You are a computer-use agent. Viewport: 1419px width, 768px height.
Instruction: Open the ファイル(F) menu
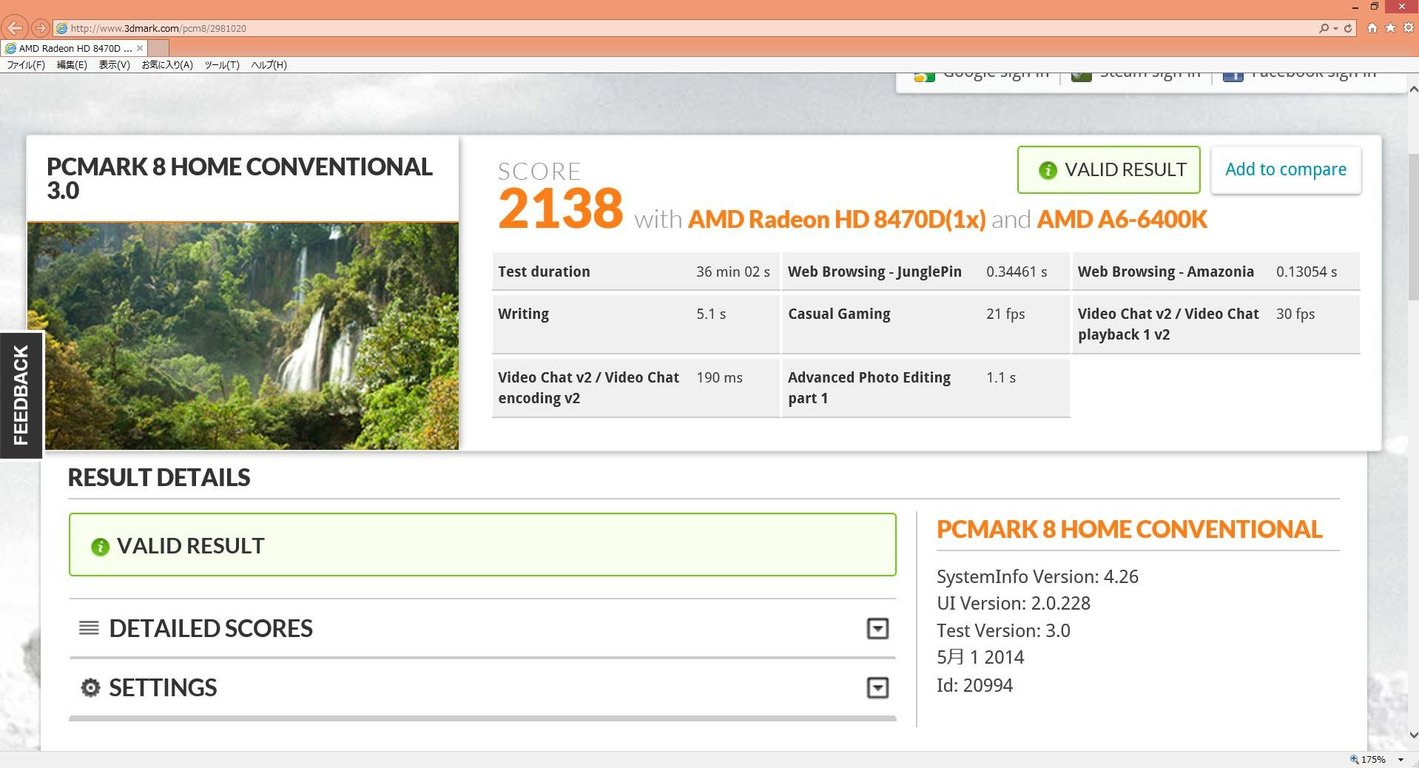click(26, 65)
